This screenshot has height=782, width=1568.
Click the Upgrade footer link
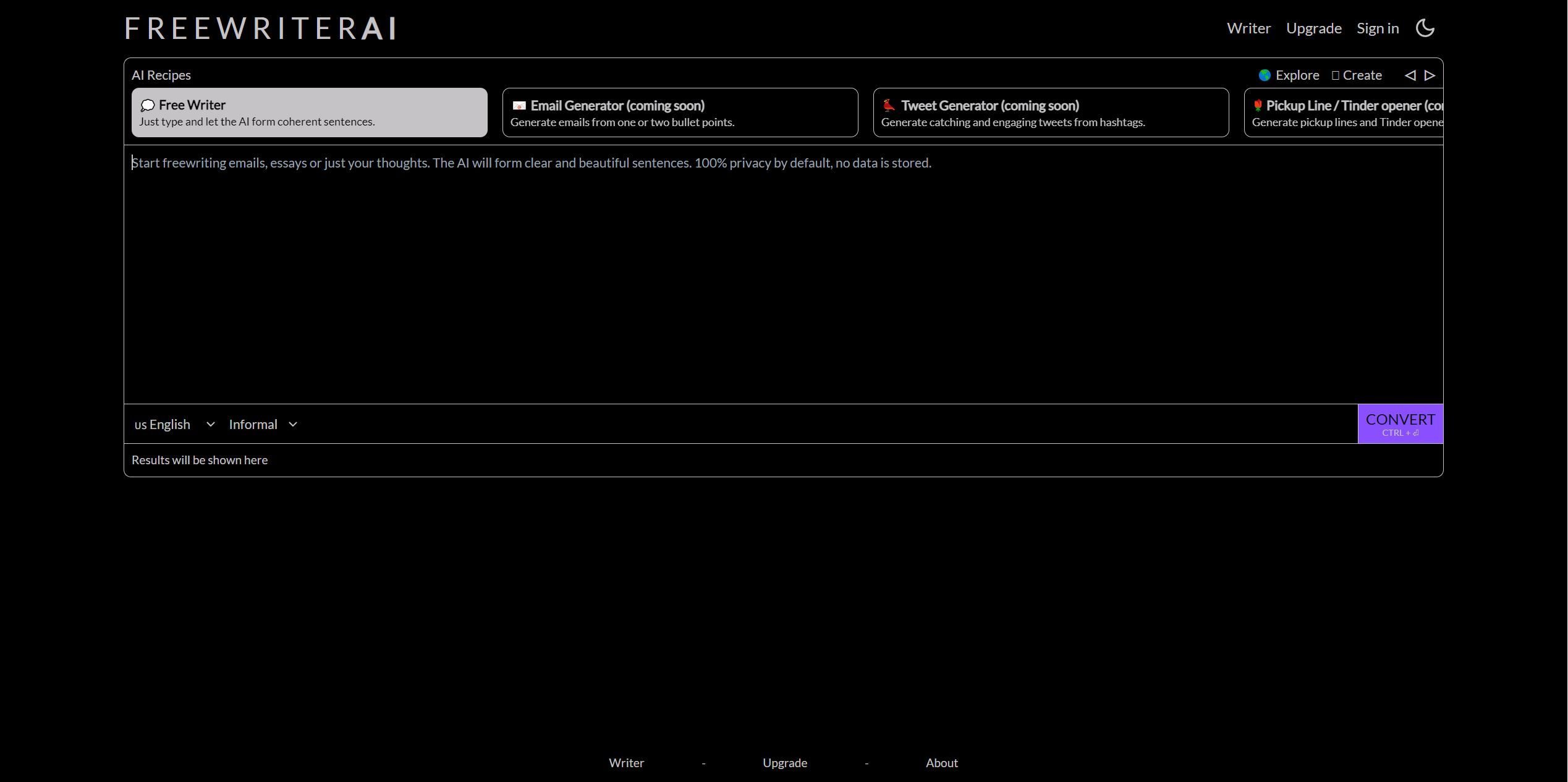point(784,763)
